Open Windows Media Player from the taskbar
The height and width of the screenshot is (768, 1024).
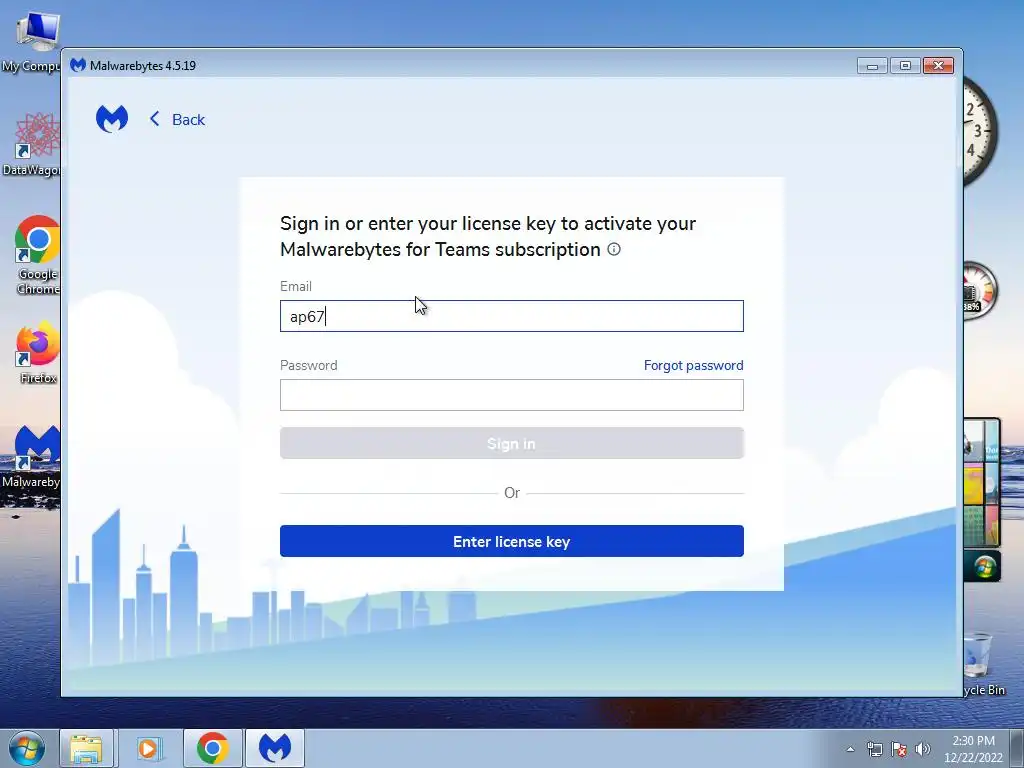pos(149,748)
